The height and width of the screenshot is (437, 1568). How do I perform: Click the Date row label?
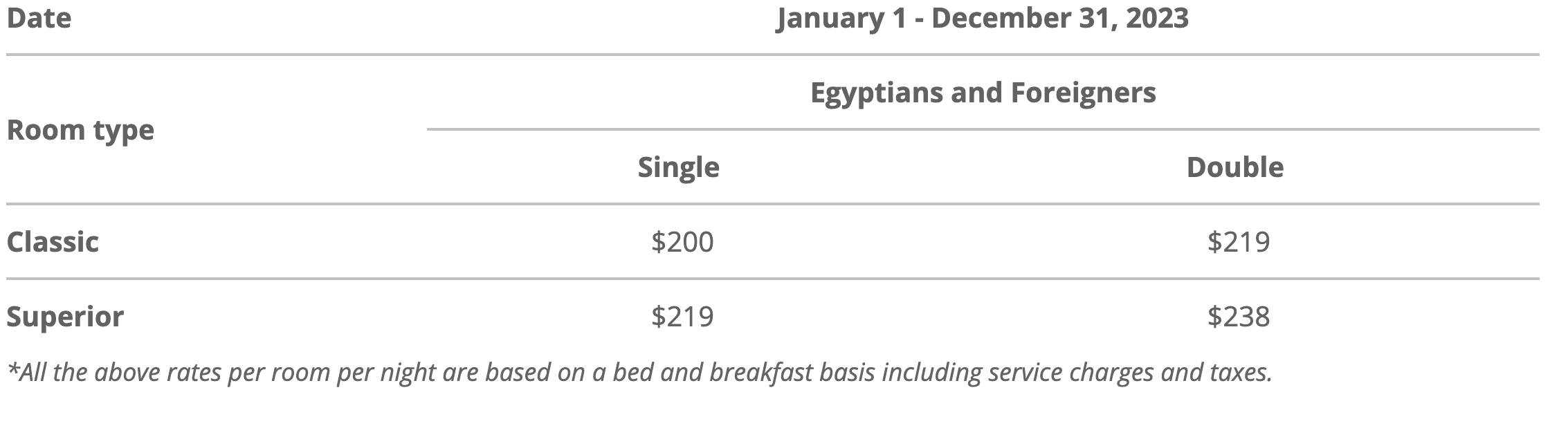point(39,18)
